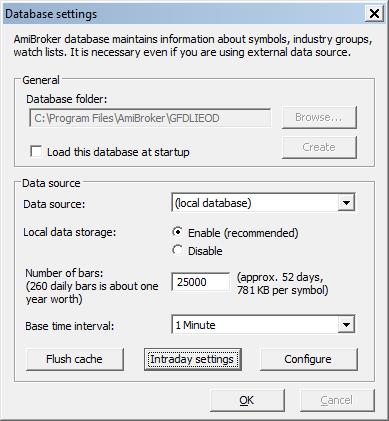Click the Configure button
Viewport: 389px width, 421px height.
[x=308, y=359]
